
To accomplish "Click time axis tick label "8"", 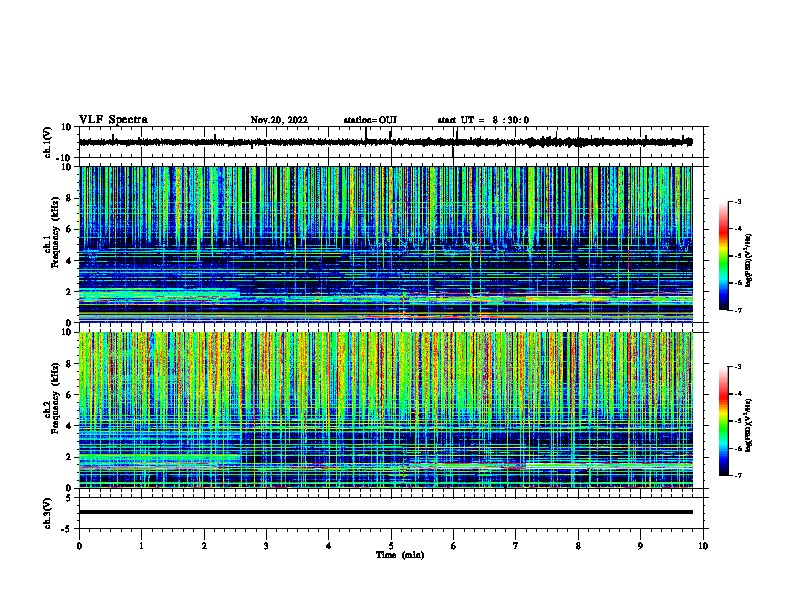I will (578, 546).
